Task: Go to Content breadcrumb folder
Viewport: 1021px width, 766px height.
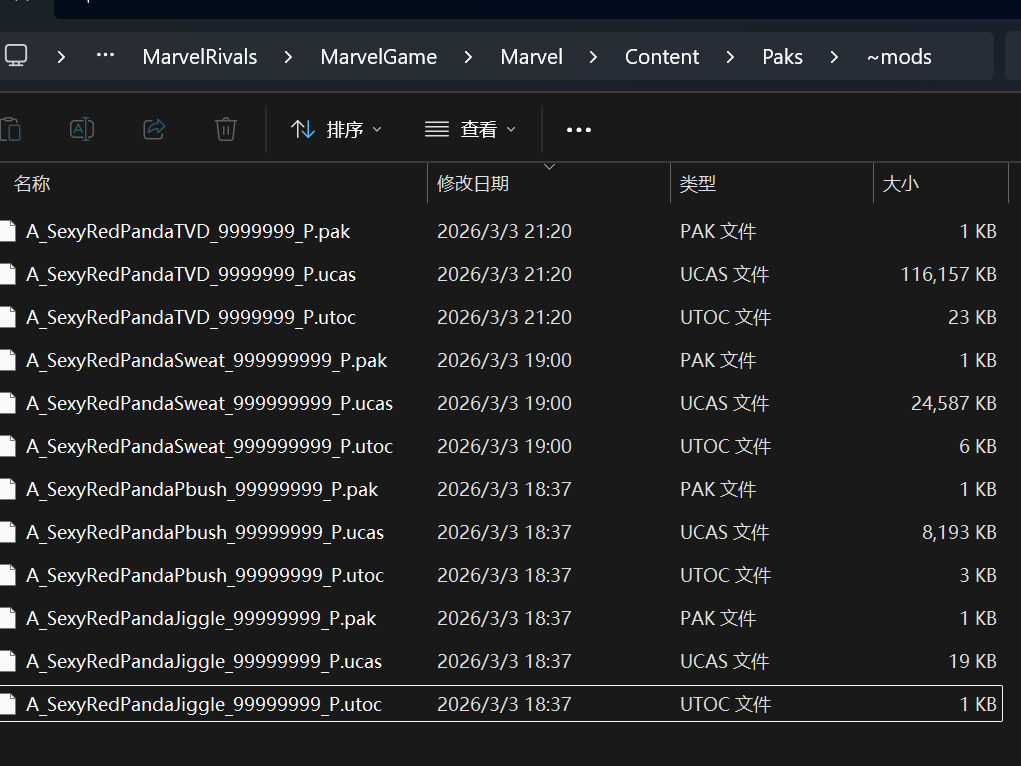Action: (x=662, y=57)
